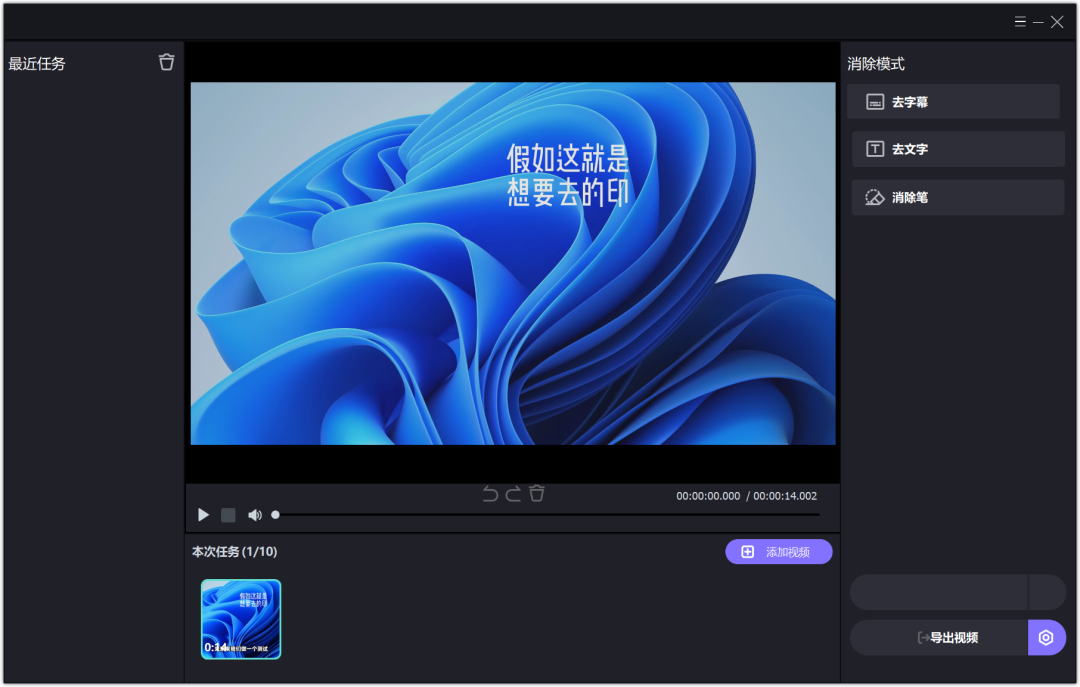Clear recent tasks with trash icon

click(167, 63)
